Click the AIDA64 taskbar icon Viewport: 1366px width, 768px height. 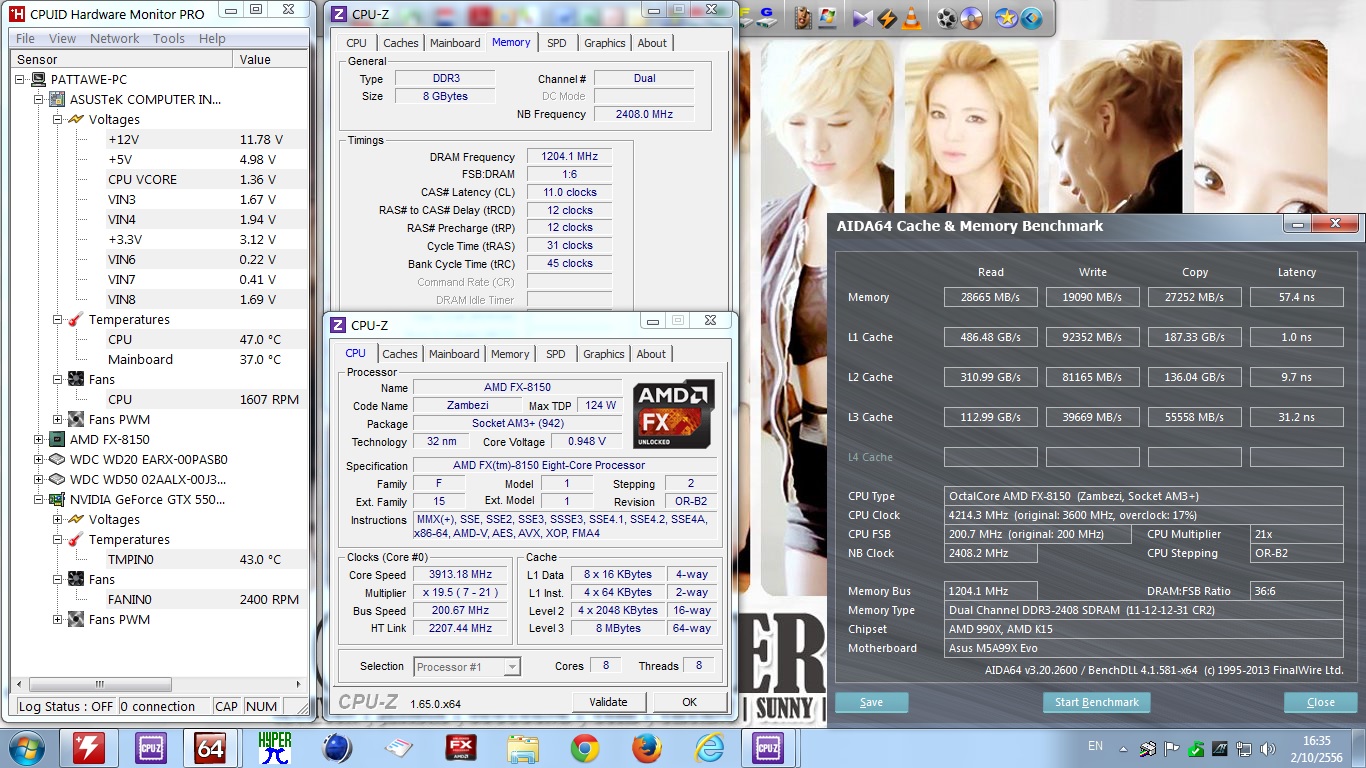[x=210, y=747]
